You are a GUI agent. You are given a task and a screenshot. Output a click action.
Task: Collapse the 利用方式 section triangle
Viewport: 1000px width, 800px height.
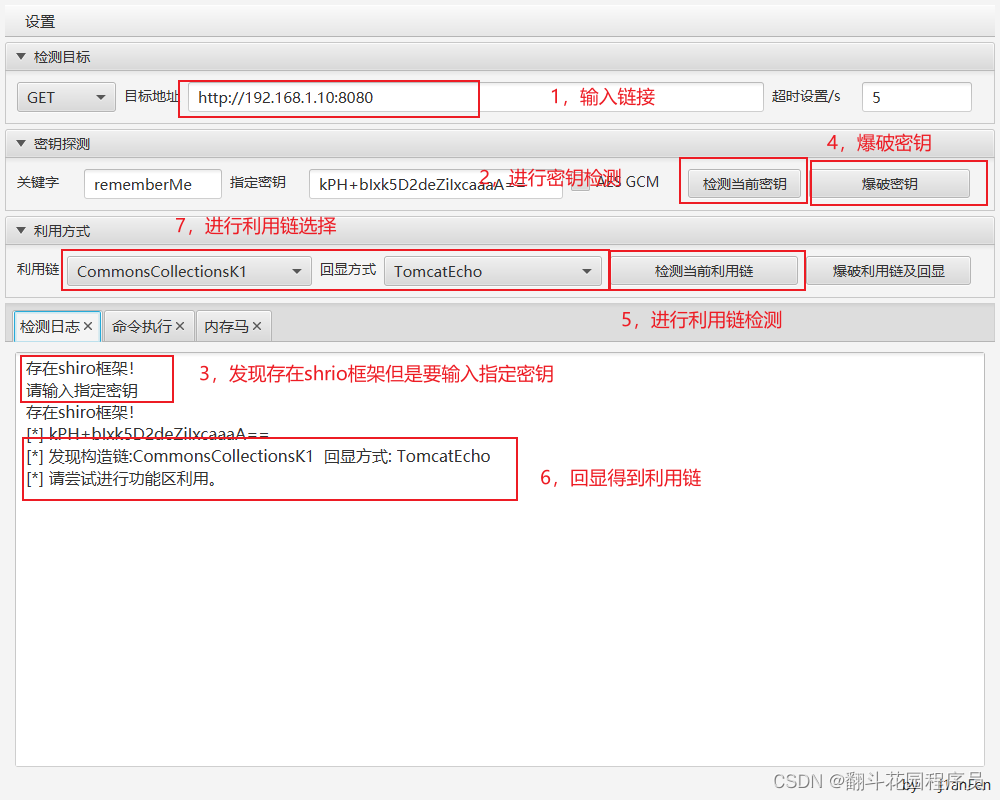pyautogui.click(x=20, y=230)
